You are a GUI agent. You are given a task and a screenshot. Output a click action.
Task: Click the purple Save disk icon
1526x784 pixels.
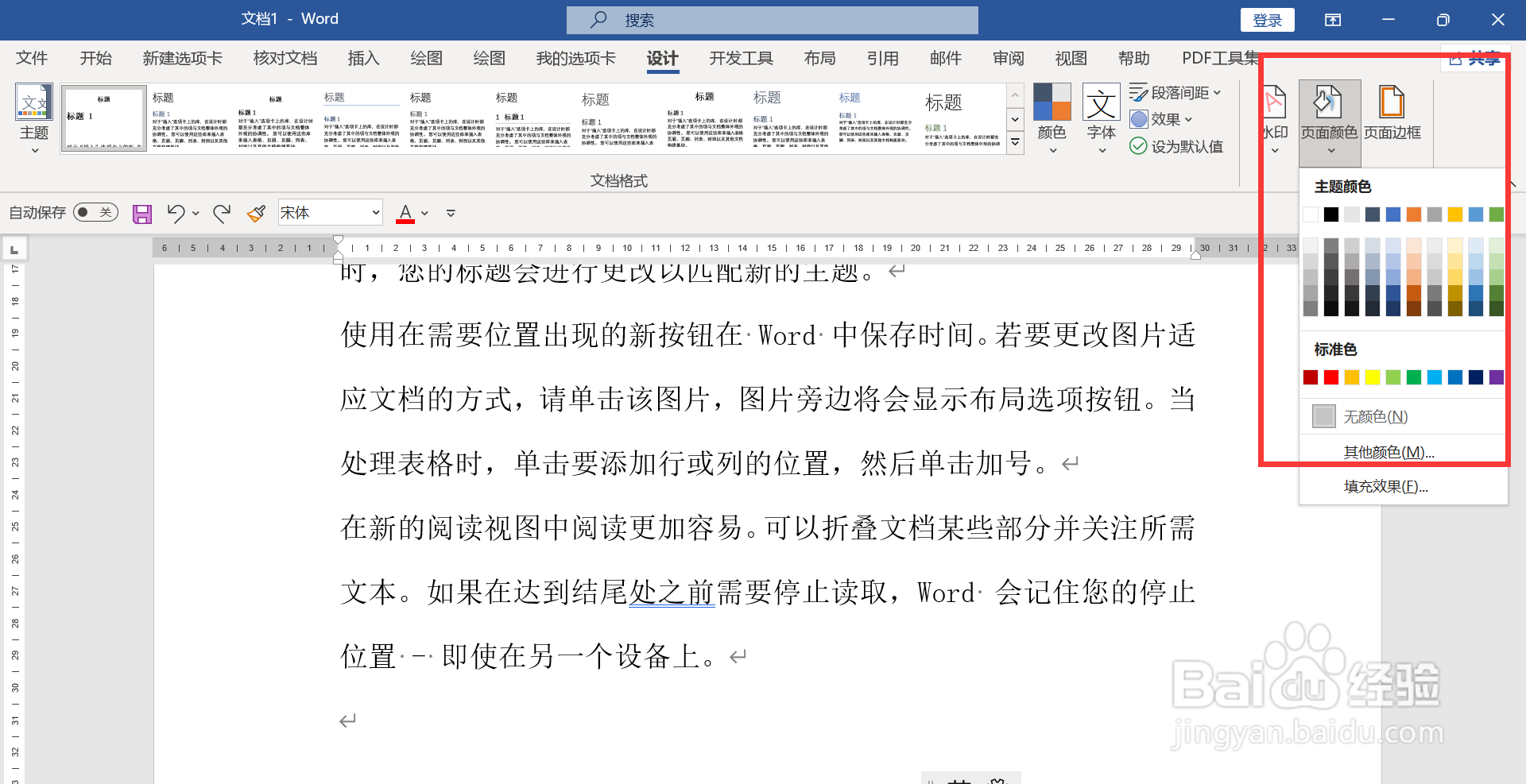[142, 214]
